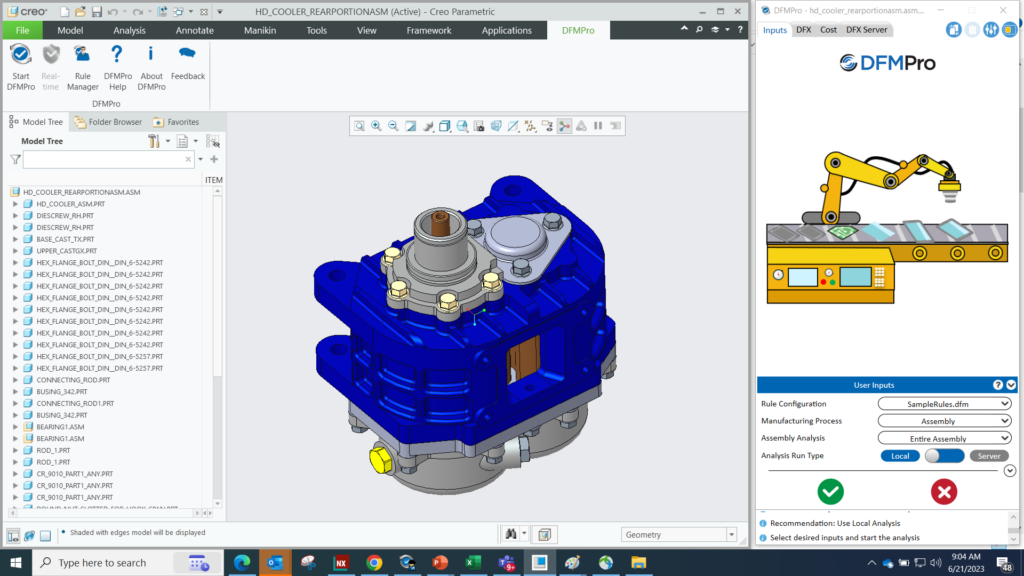Image resolution: width=1024 pixels, height=576 pixels.
Task: Click the tree search tool icon
Action: pyautogui.click(x=212, y=141)
